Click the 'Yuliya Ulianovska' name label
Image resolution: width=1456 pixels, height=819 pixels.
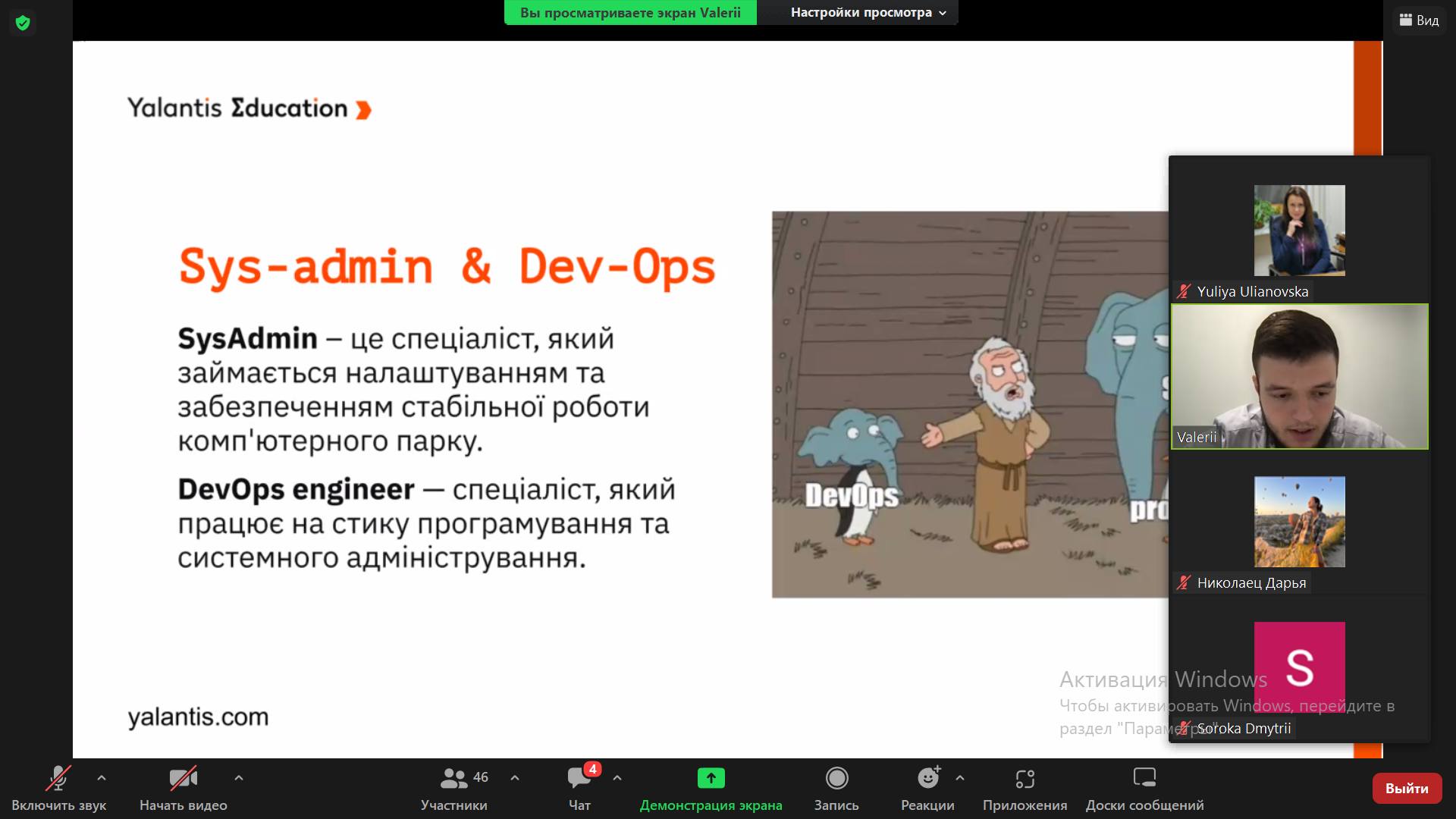point(1253,291)
